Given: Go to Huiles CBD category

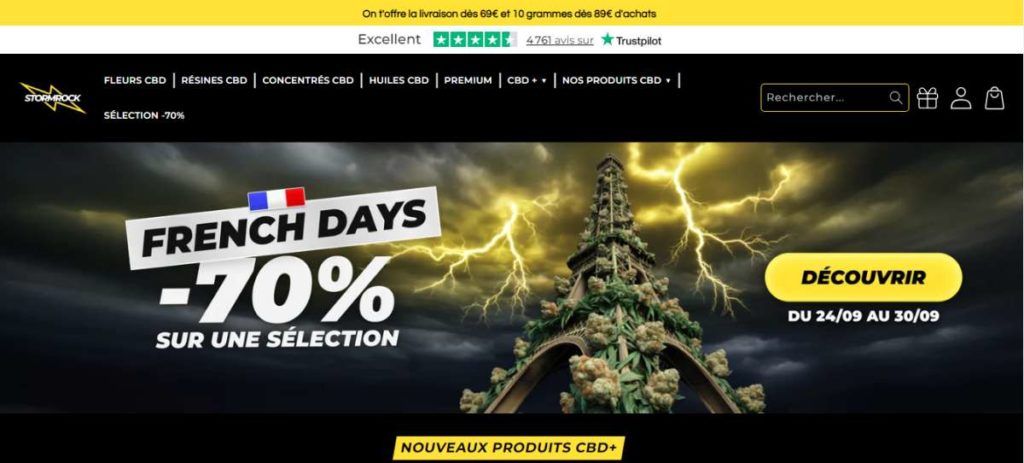Looking at the screenshot, I should pos(399,80).
